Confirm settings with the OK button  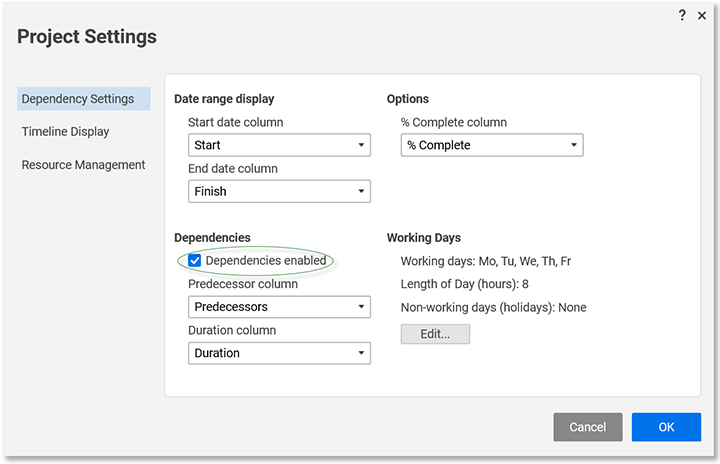[x=666, y=427]
